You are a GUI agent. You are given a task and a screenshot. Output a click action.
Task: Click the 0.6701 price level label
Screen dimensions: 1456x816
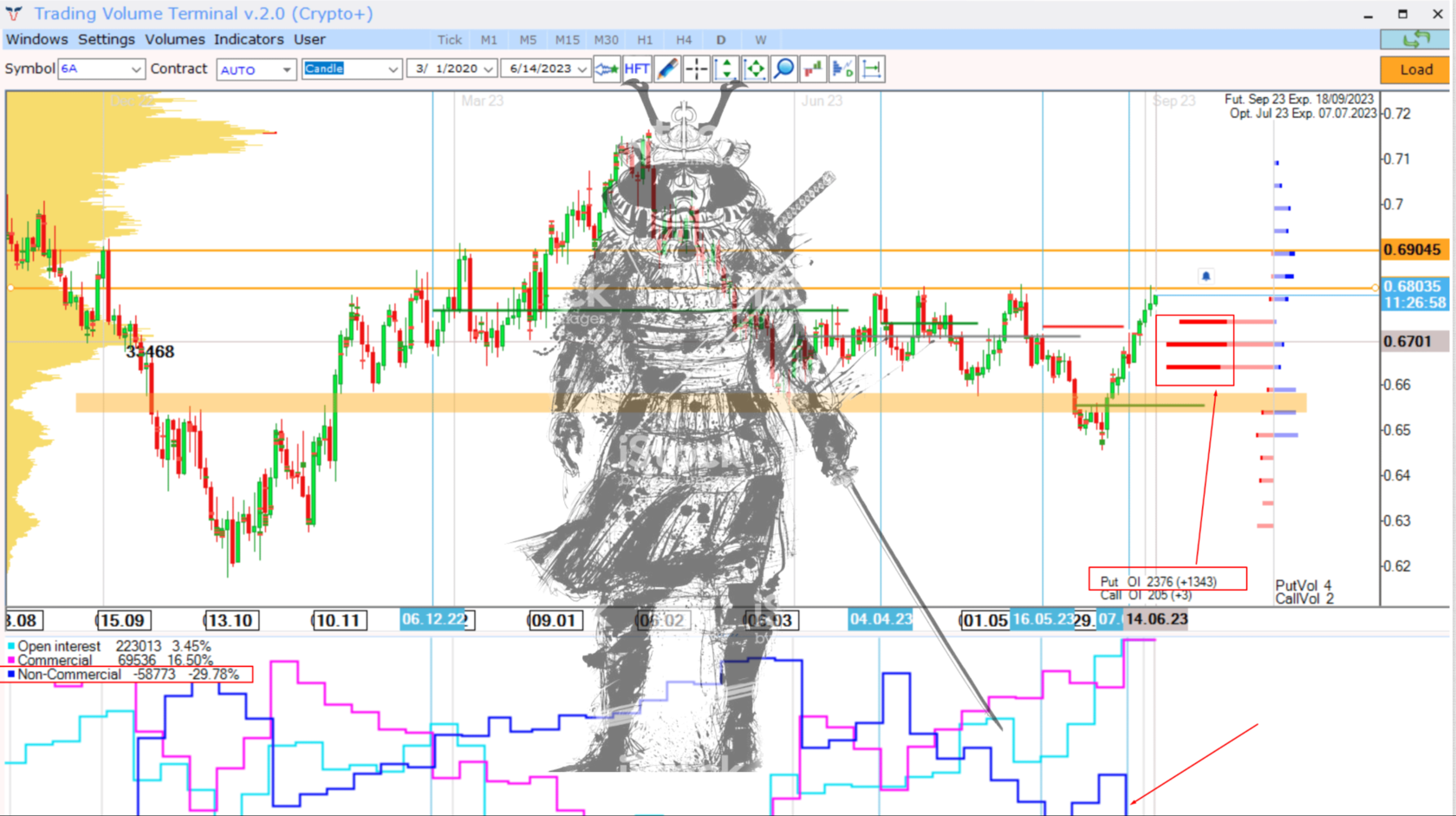pyautogui.click(x=1413, y=342)
